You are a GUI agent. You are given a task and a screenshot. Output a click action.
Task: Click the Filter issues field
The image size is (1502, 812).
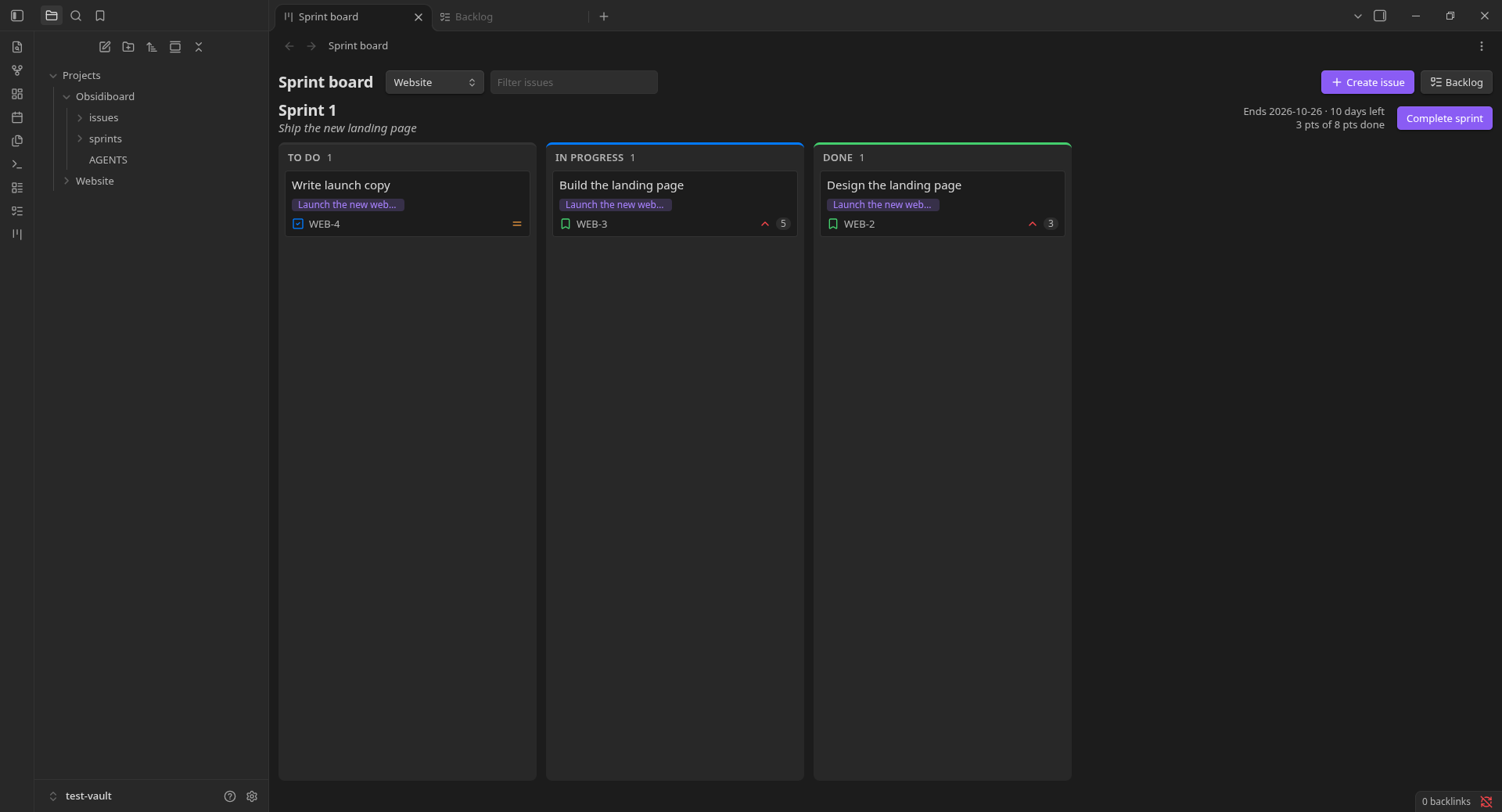574,82
